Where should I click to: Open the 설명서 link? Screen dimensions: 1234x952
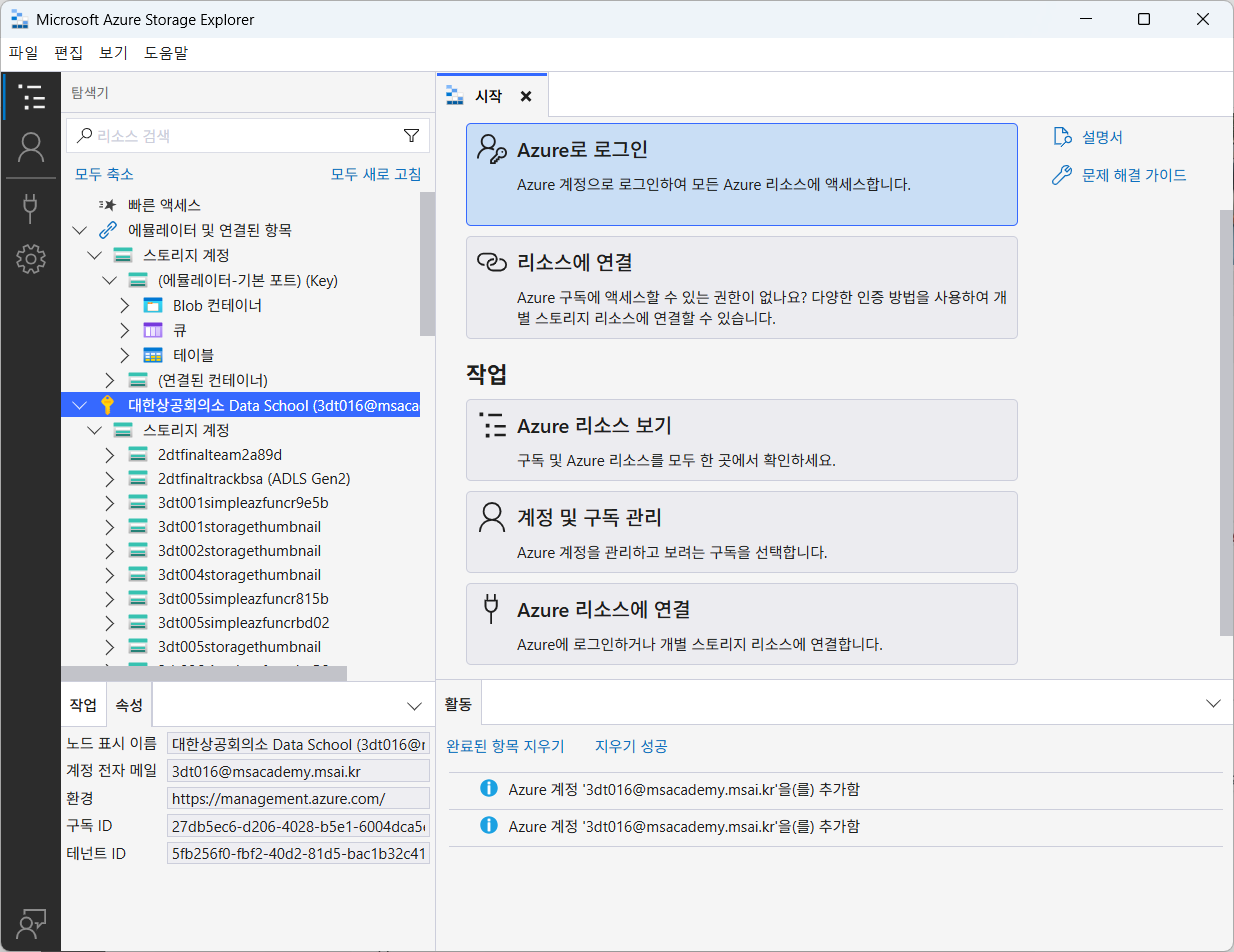(1102, 137)
